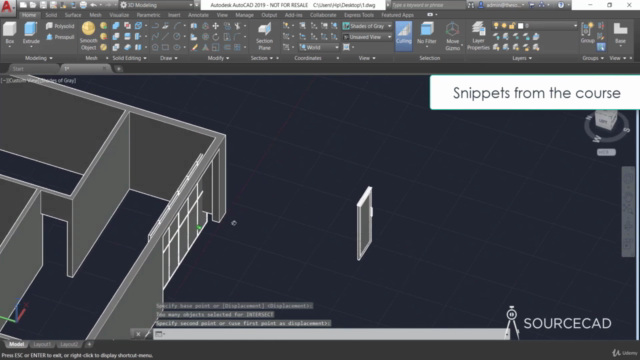The height and width of the screenshot is (360, 640).
Task: Open the Section Plane tool
Action: click(x=264, y=36)
